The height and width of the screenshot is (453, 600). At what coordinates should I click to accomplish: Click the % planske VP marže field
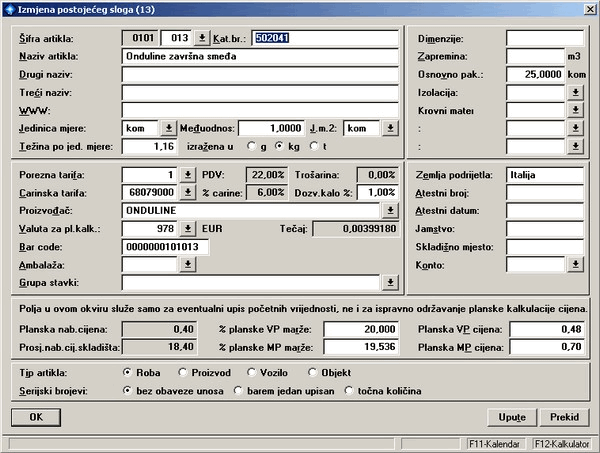(x=361, y=329)
